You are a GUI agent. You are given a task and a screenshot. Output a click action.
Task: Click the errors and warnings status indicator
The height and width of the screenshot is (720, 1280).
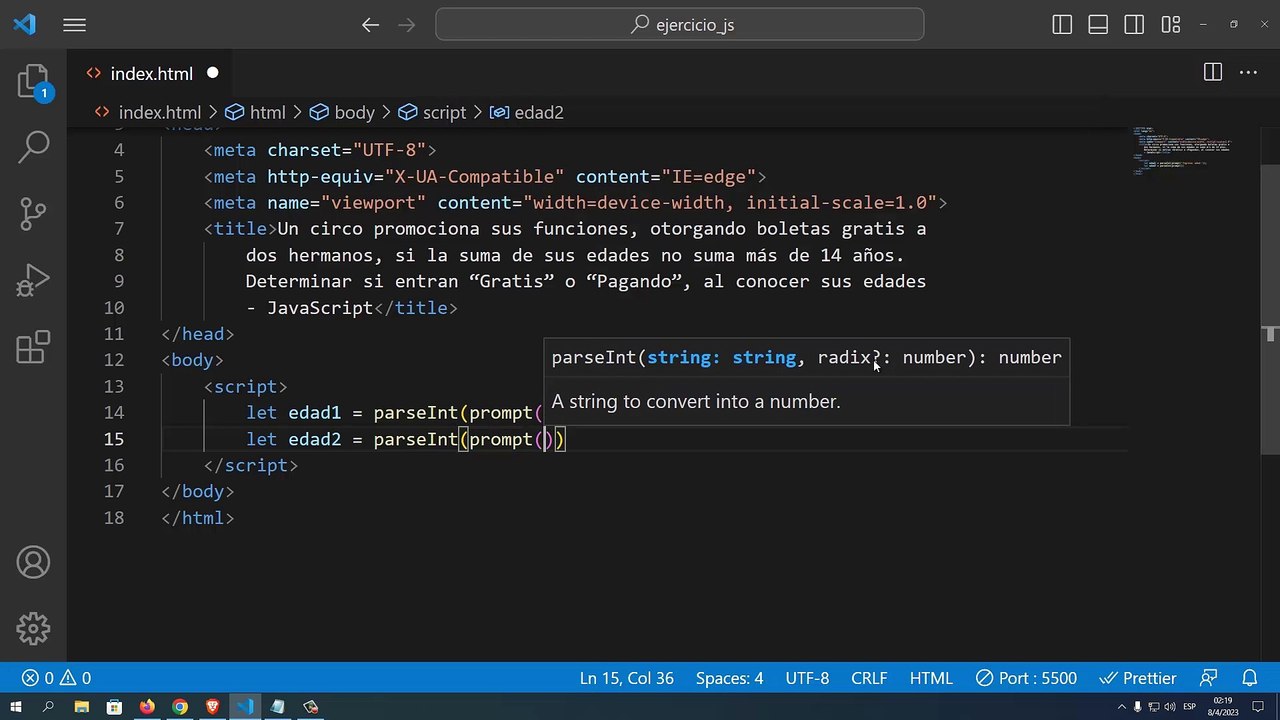pos(57,678)
